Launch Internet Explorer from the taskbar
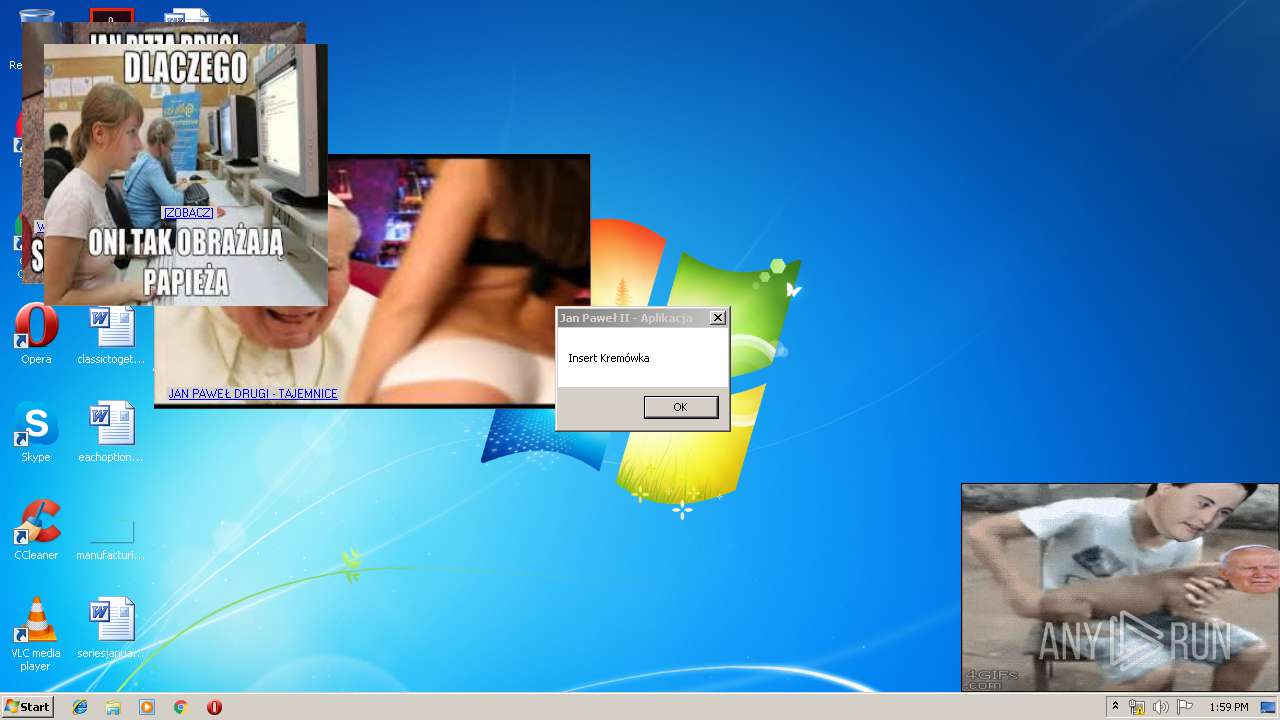The width and height of the screenshot is (1280, 720). pyautogui.click(x=80, y=707)
